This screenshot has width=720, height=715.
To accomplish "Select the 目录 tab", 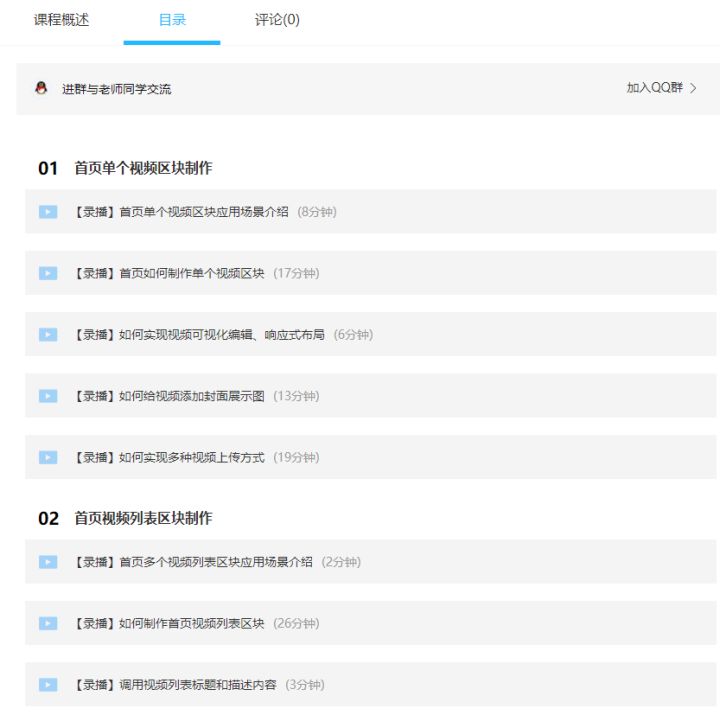I will (x=172, y=20).
